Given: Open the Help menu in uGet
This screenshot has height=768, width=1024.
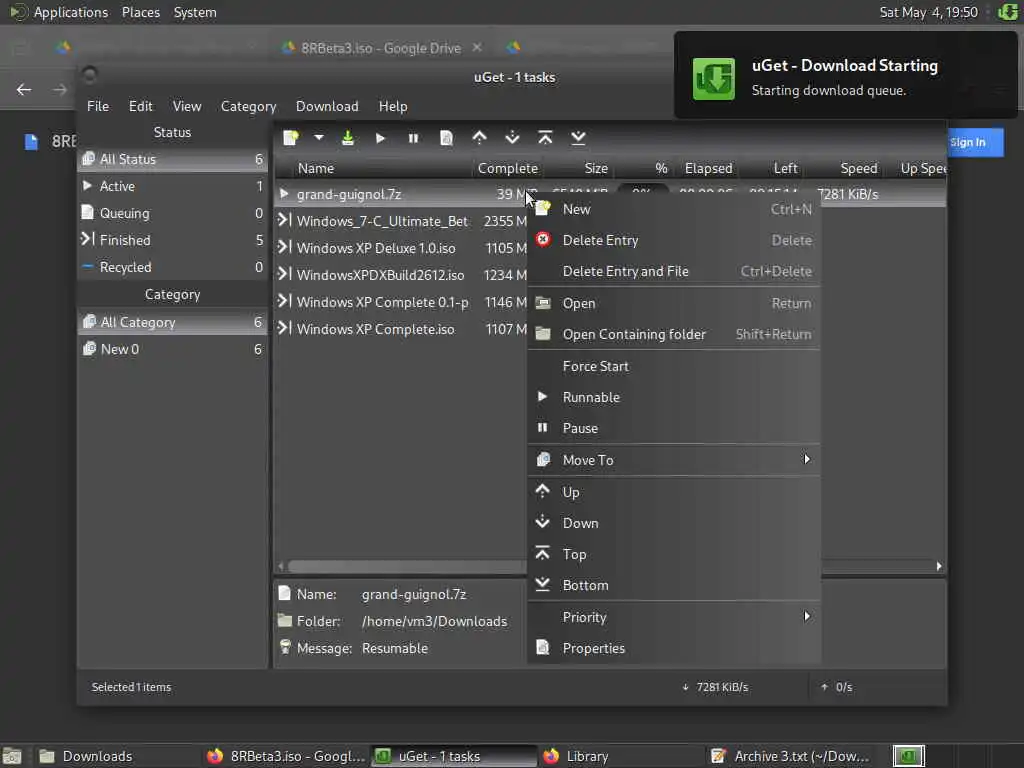Looking at the screenshot, I should point(393,106).
